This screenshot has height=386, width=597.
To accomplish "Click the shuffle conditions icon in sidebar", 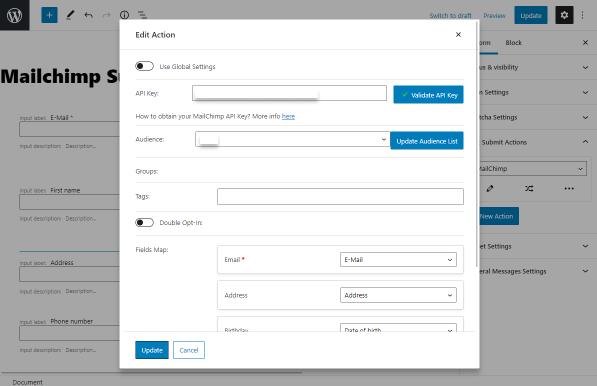I will (529, 188).
